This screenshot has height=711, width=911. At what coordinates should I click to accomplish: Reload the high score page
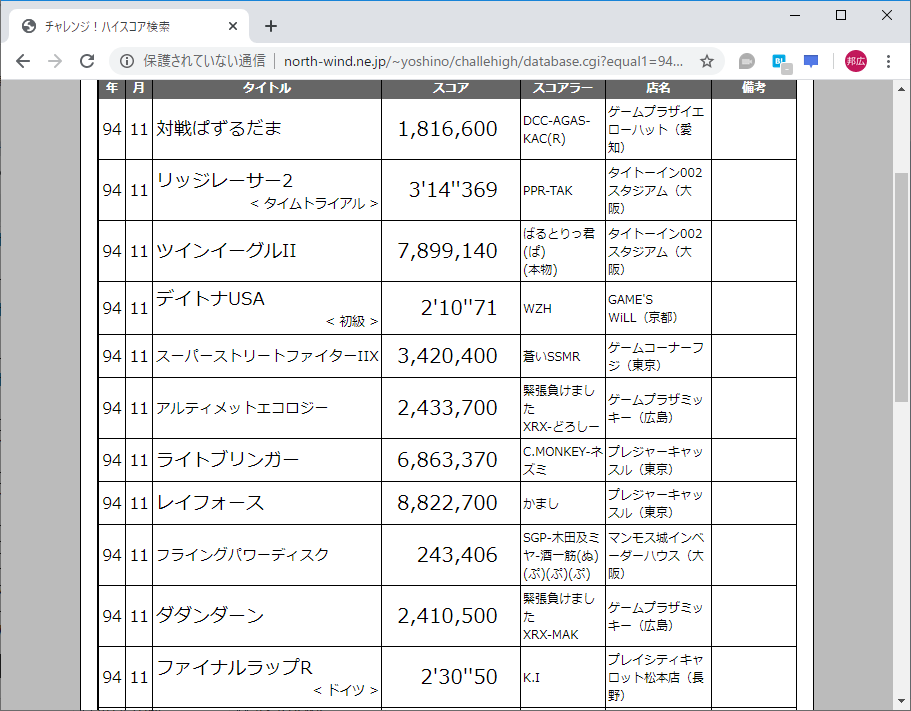click(x=86, y=61)
